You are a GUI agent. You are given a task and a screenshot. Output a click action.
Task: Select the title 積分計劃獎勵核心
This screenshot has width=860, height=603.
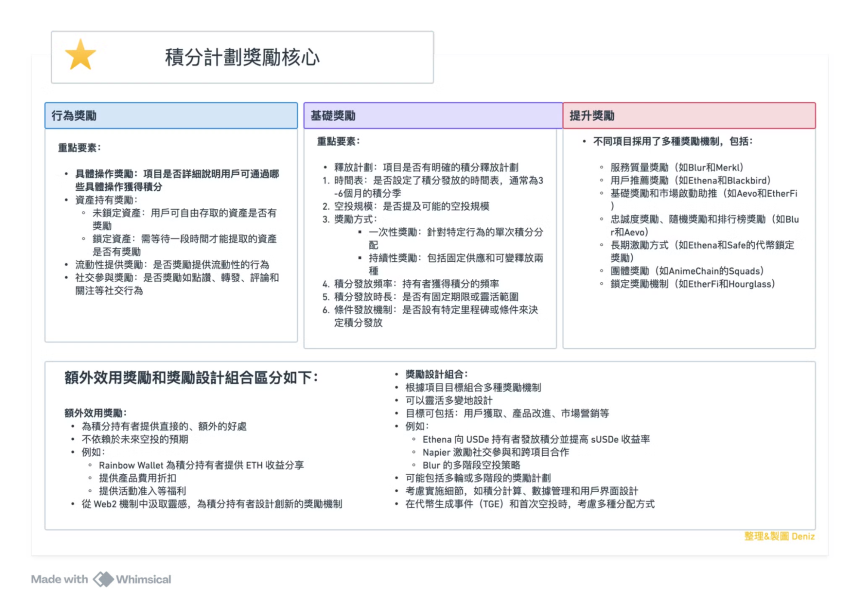coord(242,57)
